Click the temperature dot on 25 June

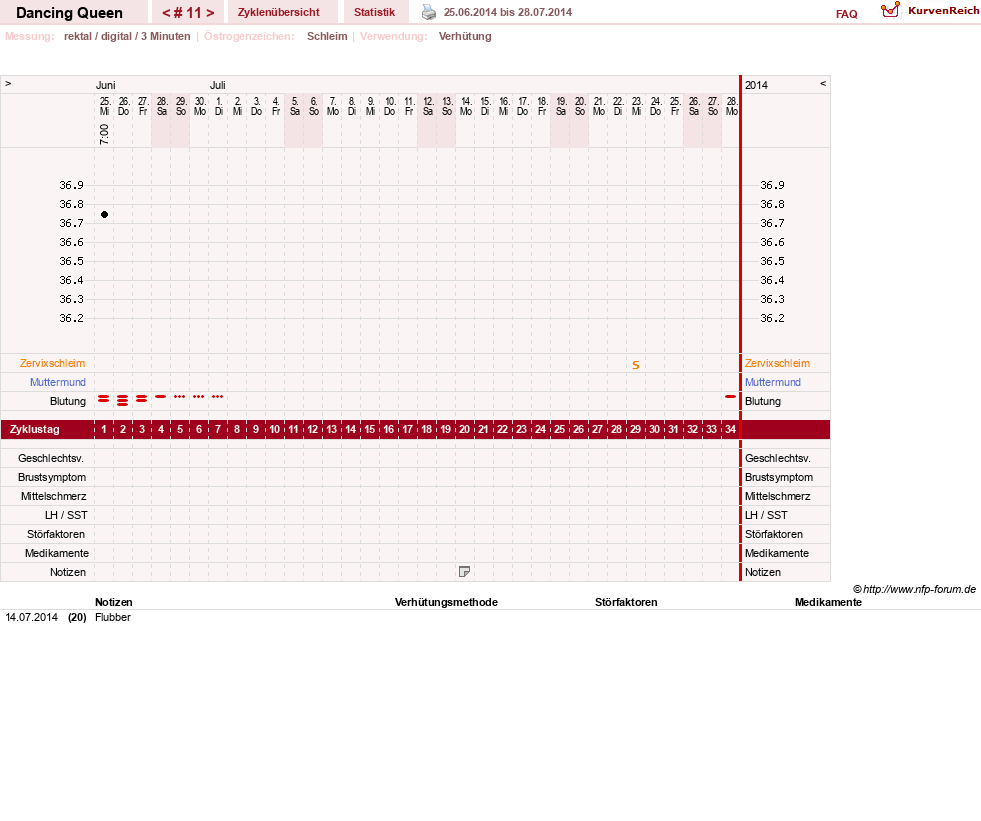click(x=104, y=215)
